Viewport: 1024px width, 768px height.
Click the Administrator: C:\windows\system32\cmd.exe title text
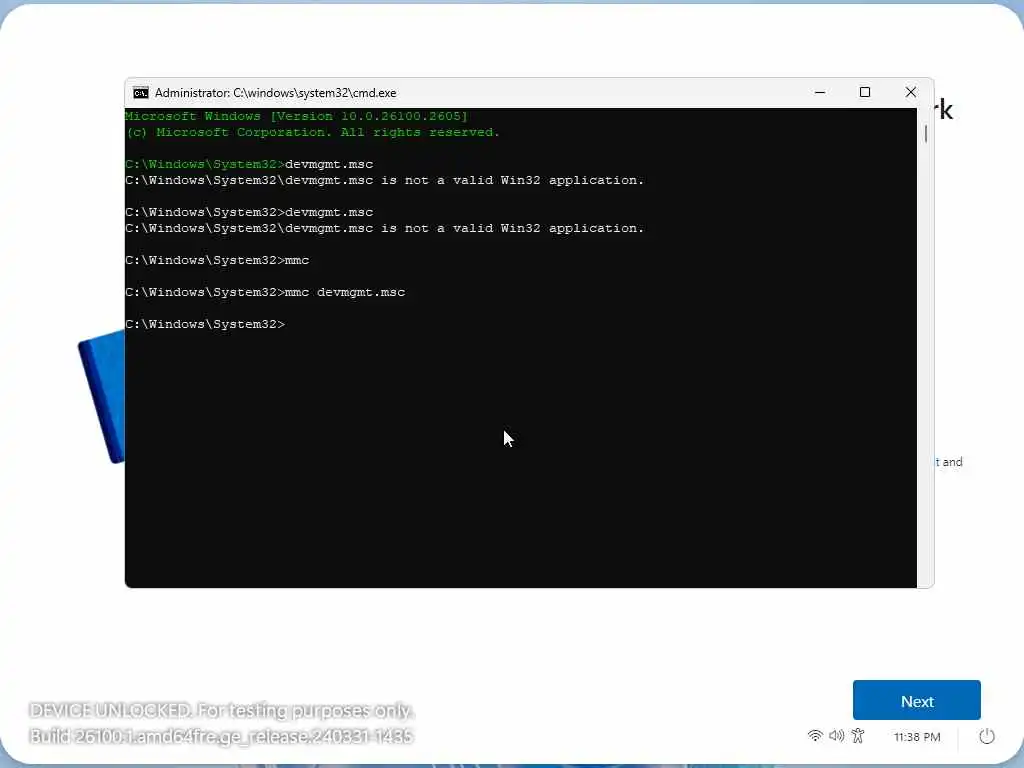point(276,93)
